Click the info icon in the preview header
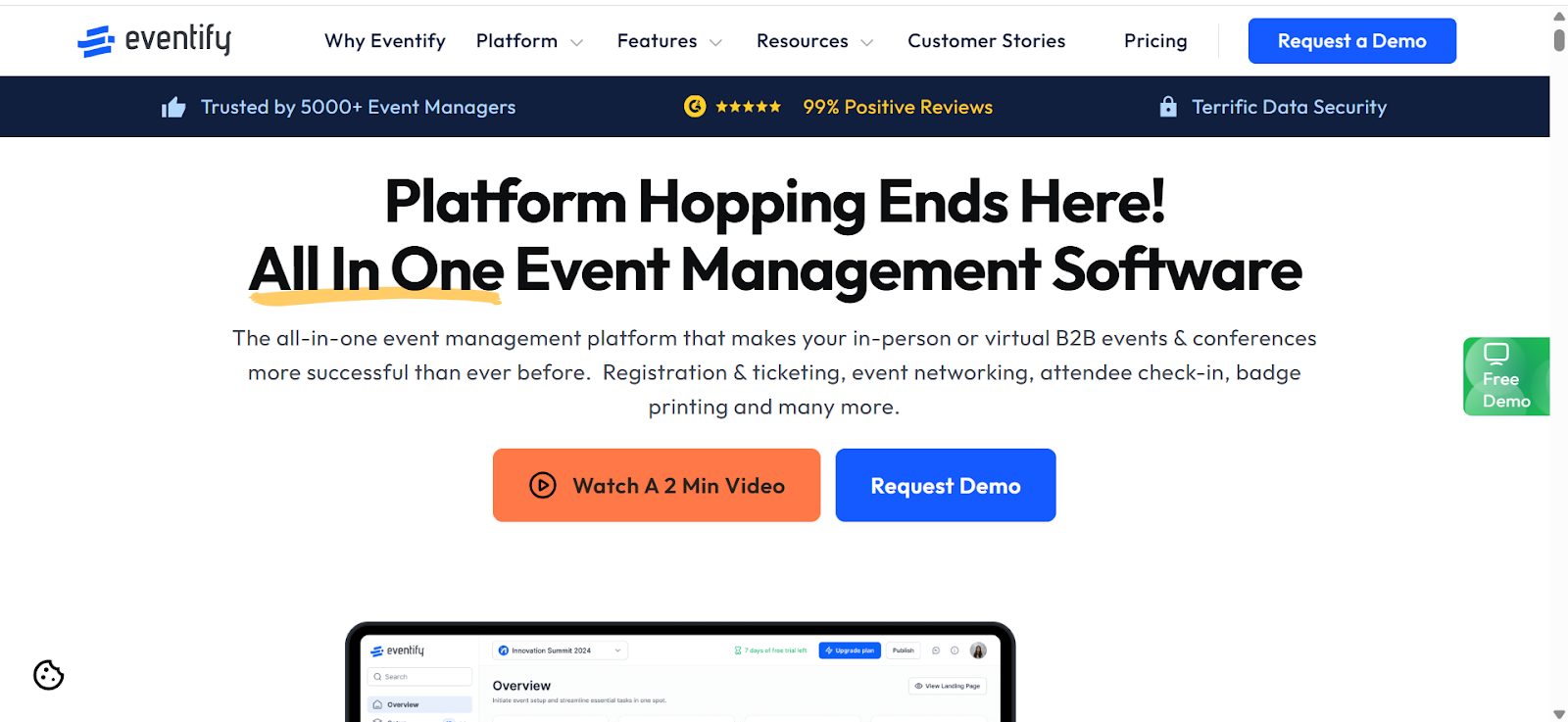 [x=955, y=650]
